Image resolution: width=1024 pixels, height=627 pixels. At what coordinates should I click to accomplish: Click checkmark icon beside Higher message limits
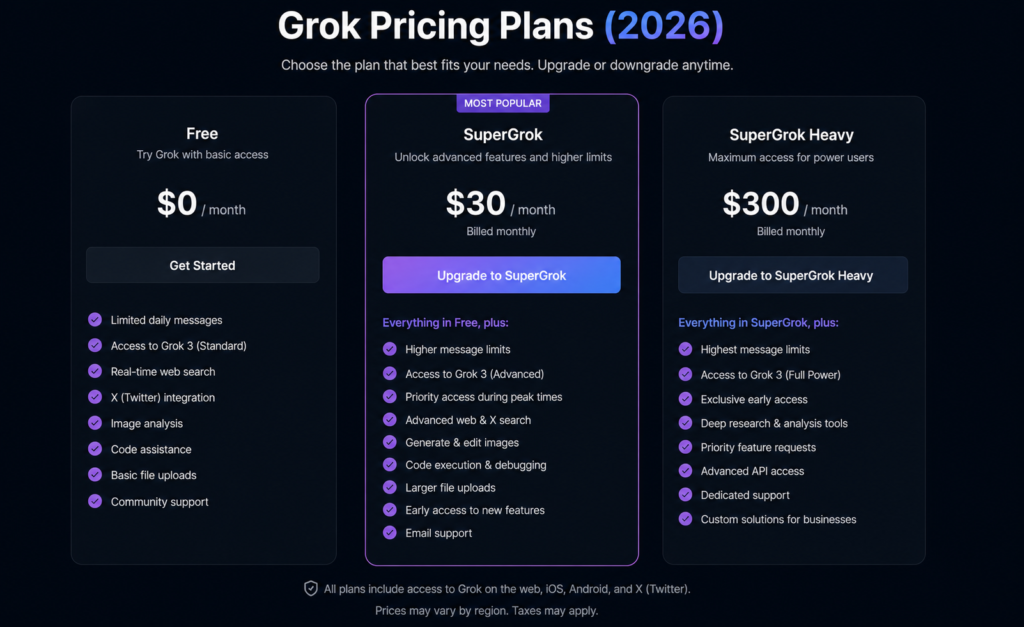point(390,349)
